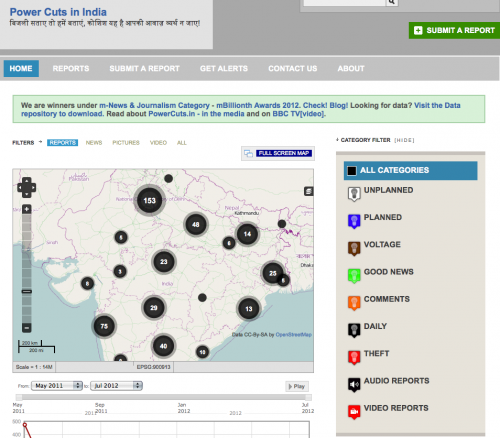Open the map layer switcher icon
500x438 pixels.
(309, 191)
